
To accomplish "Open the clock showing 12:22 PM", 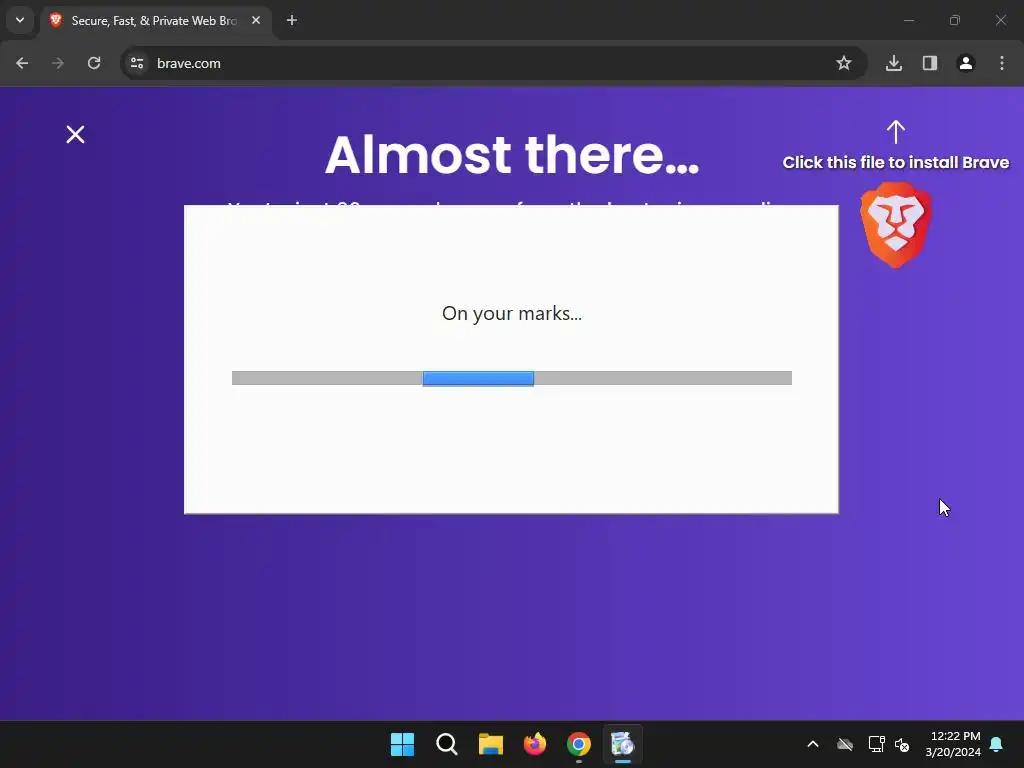I will pos(953,744).
